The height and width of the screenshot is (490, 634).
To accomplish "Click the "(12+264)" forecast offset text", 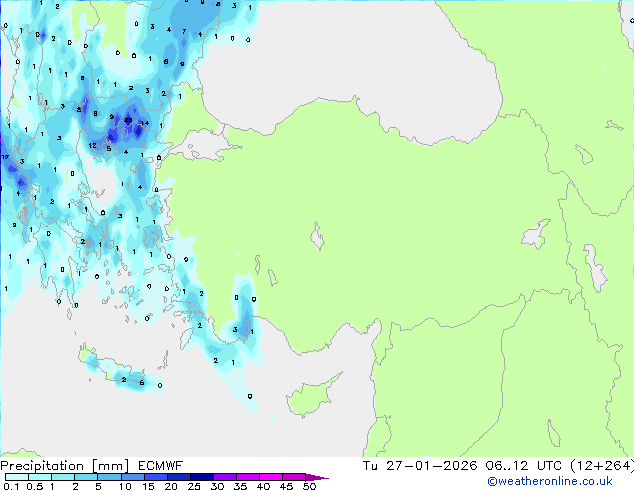I will [602, 466].
